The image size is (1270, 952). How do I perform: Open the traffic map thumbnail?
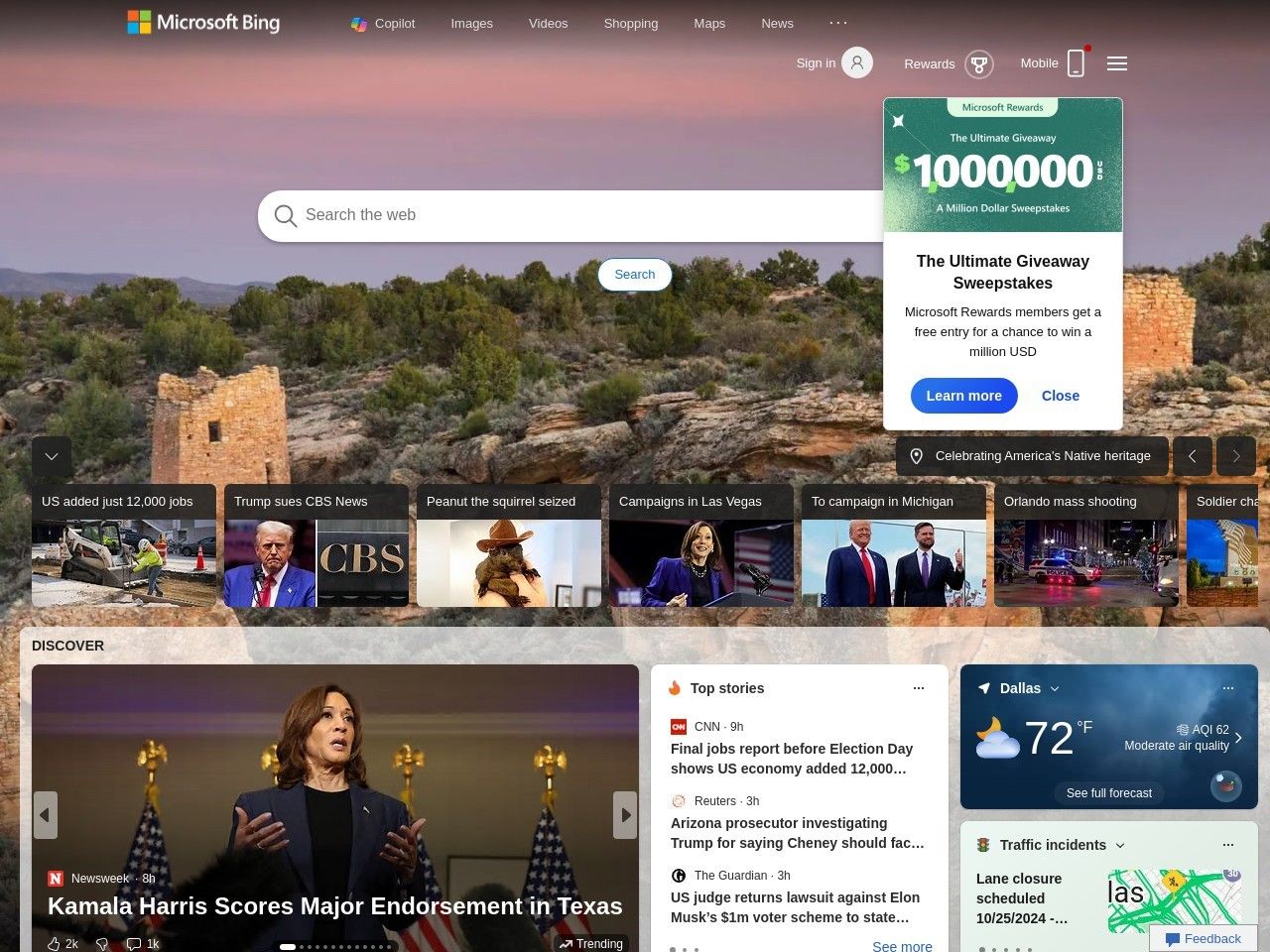tap(1175, 900)
